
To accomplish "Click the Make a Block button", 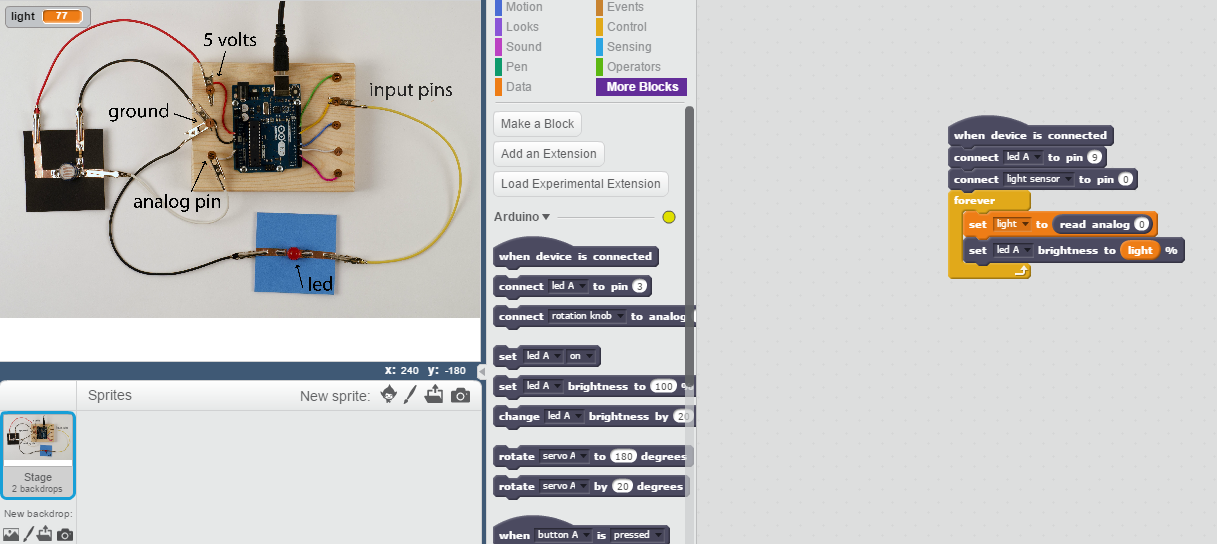I will point(537,124).
